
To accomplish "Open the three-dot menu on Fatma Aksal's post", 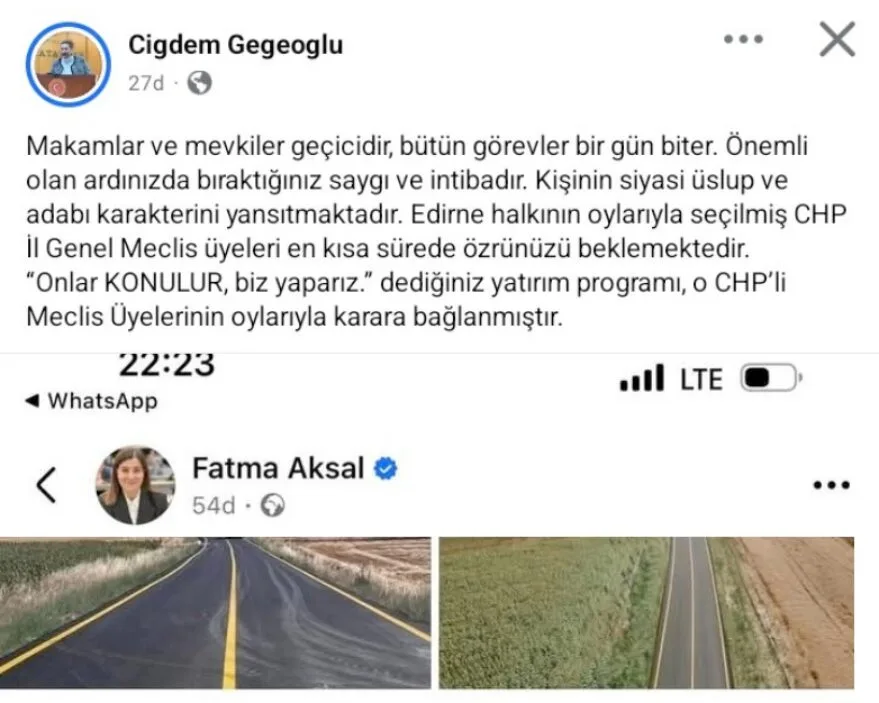I will [832, 485].
